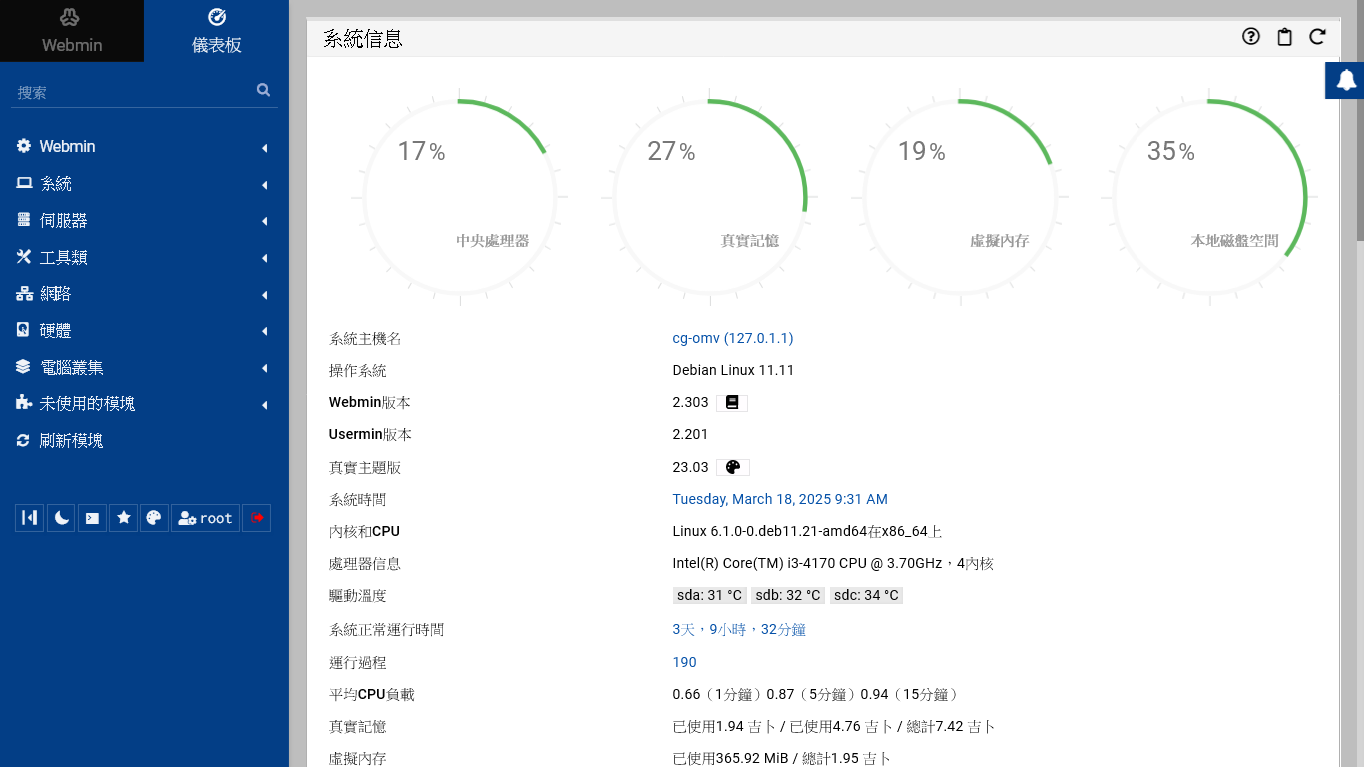Expand the 工具類 menu arrow
Image resolution: width=1365 pixels, height=767 pixels.
coord(265,258)
